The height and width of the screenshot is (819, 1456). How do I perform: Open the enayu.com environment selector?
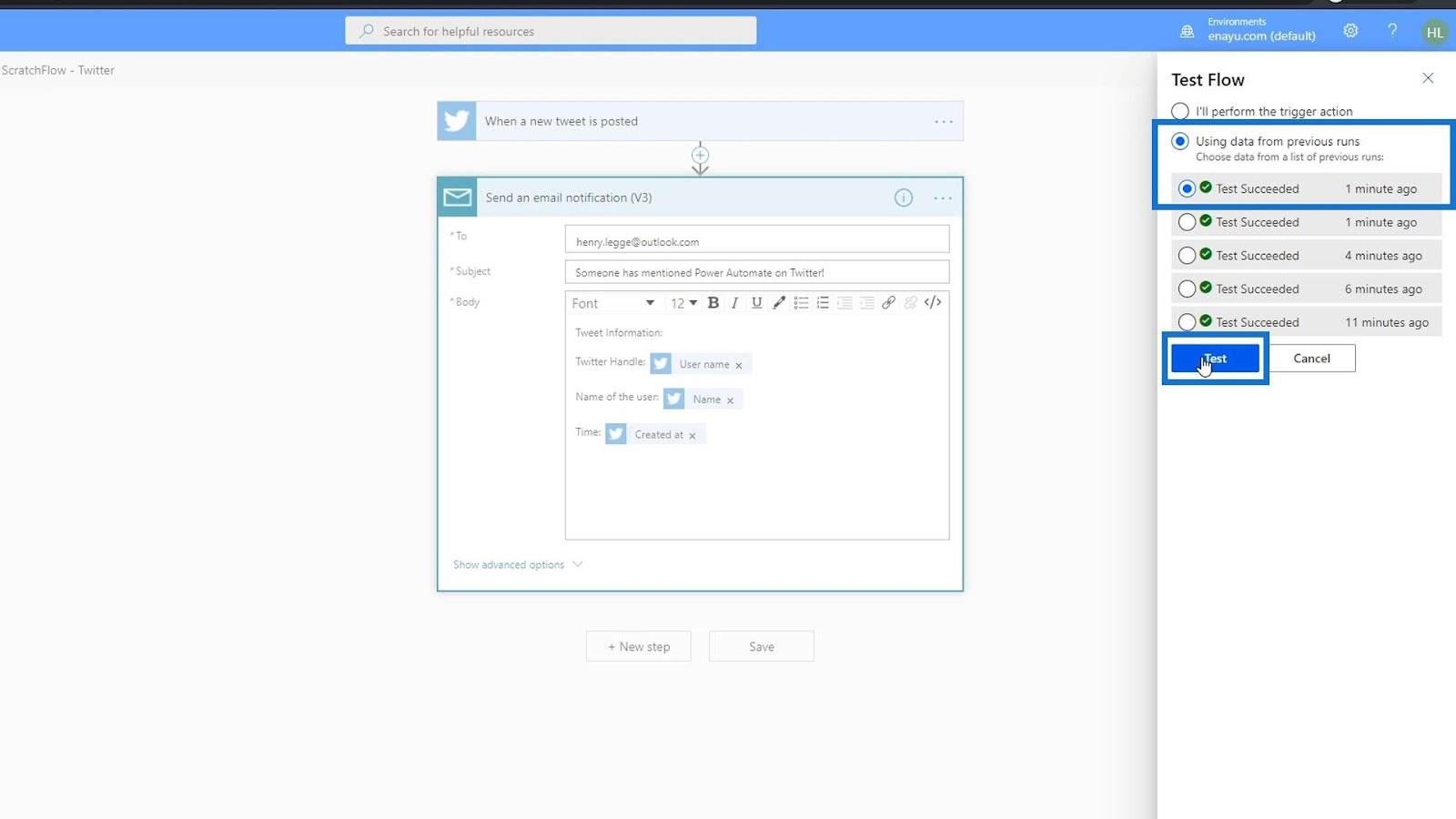click(x=1261, y=30)
